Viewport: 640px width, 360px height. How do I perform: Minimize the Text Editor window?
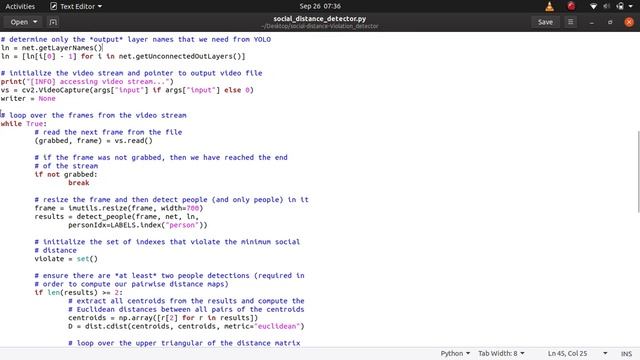click(591, 22)
